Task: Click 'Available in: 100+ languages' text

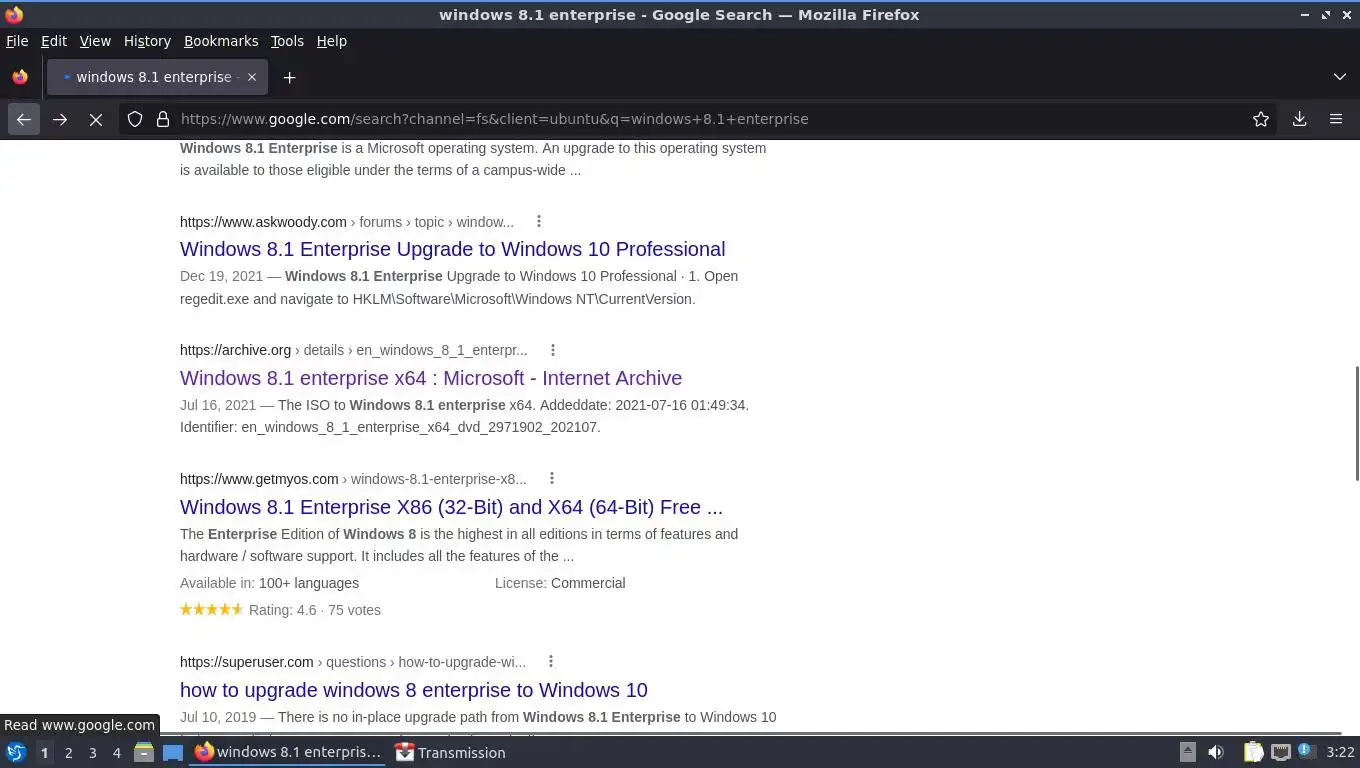Action: (269, 583)
